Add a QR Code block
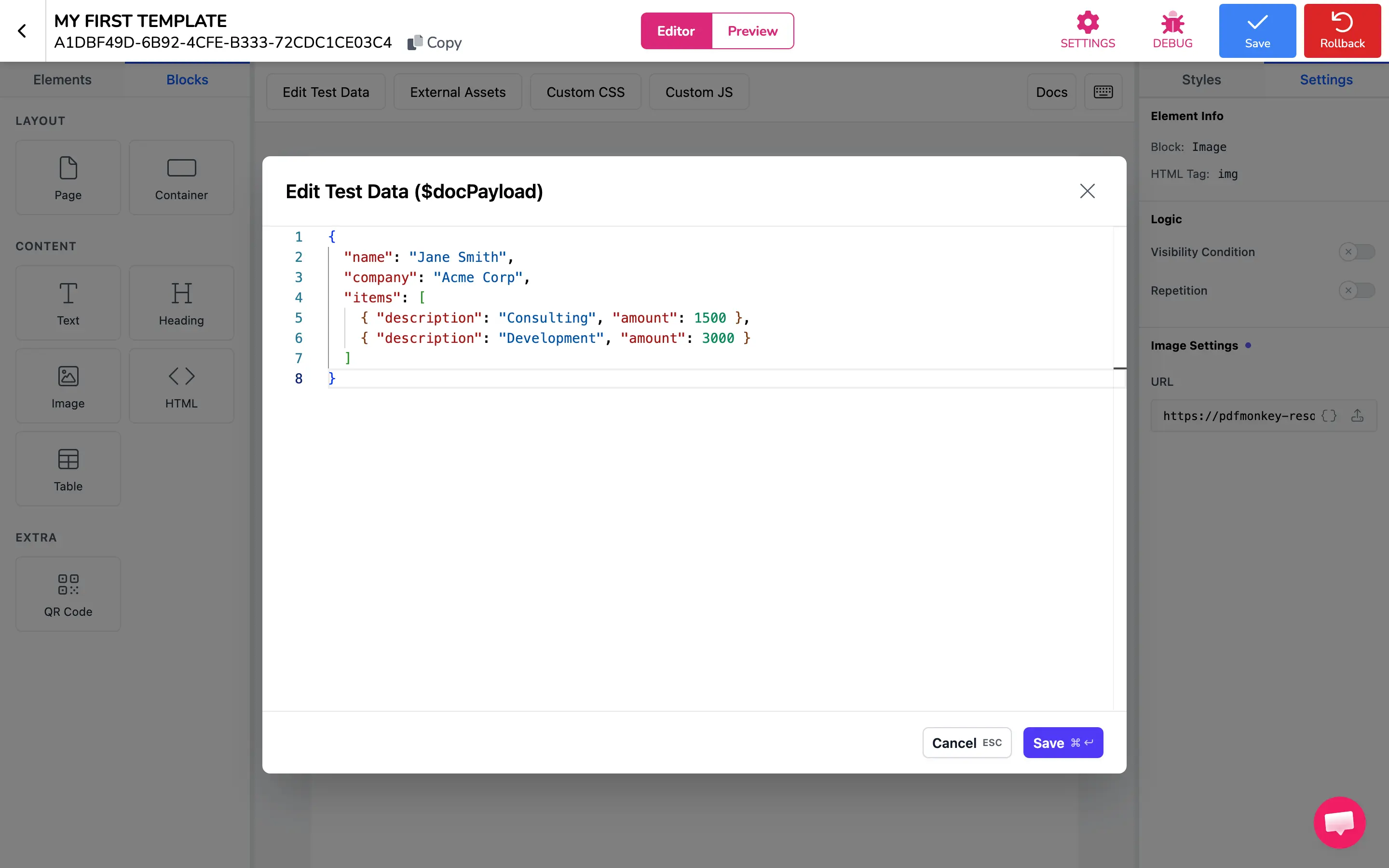Screen dimensions: 1389x868 tap(67, 594)
